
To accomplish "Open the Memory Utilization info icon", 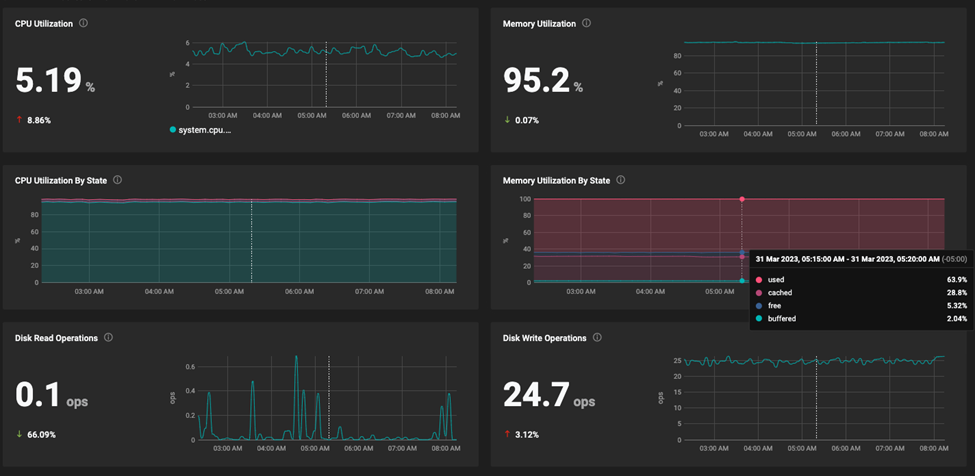I will 586,23.
